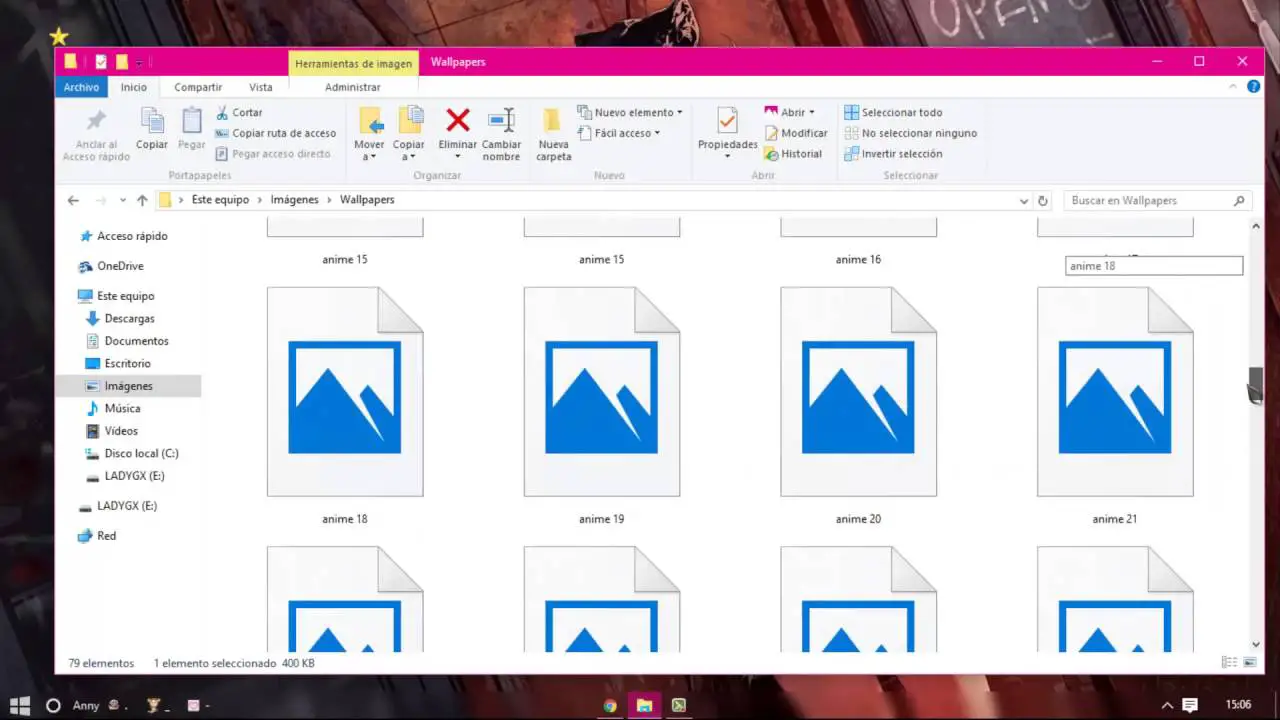Click the File Explorer taskbar icon
Viewport: 1280px width, 720px height.
pos(644,705)
